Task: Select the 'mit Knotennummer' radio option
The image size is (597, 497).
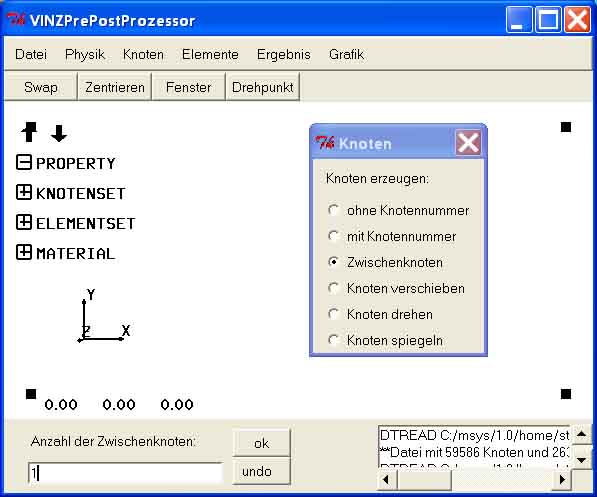Action: (334, 236)
